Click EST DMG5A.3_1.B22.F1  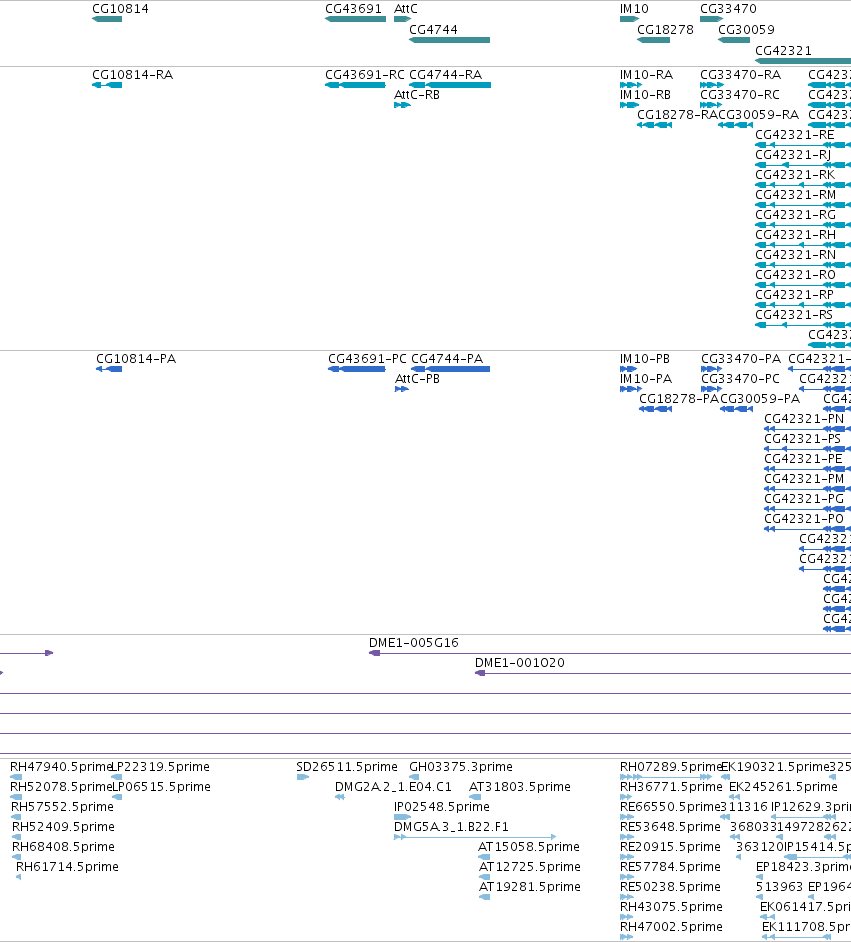click(451, 827)
